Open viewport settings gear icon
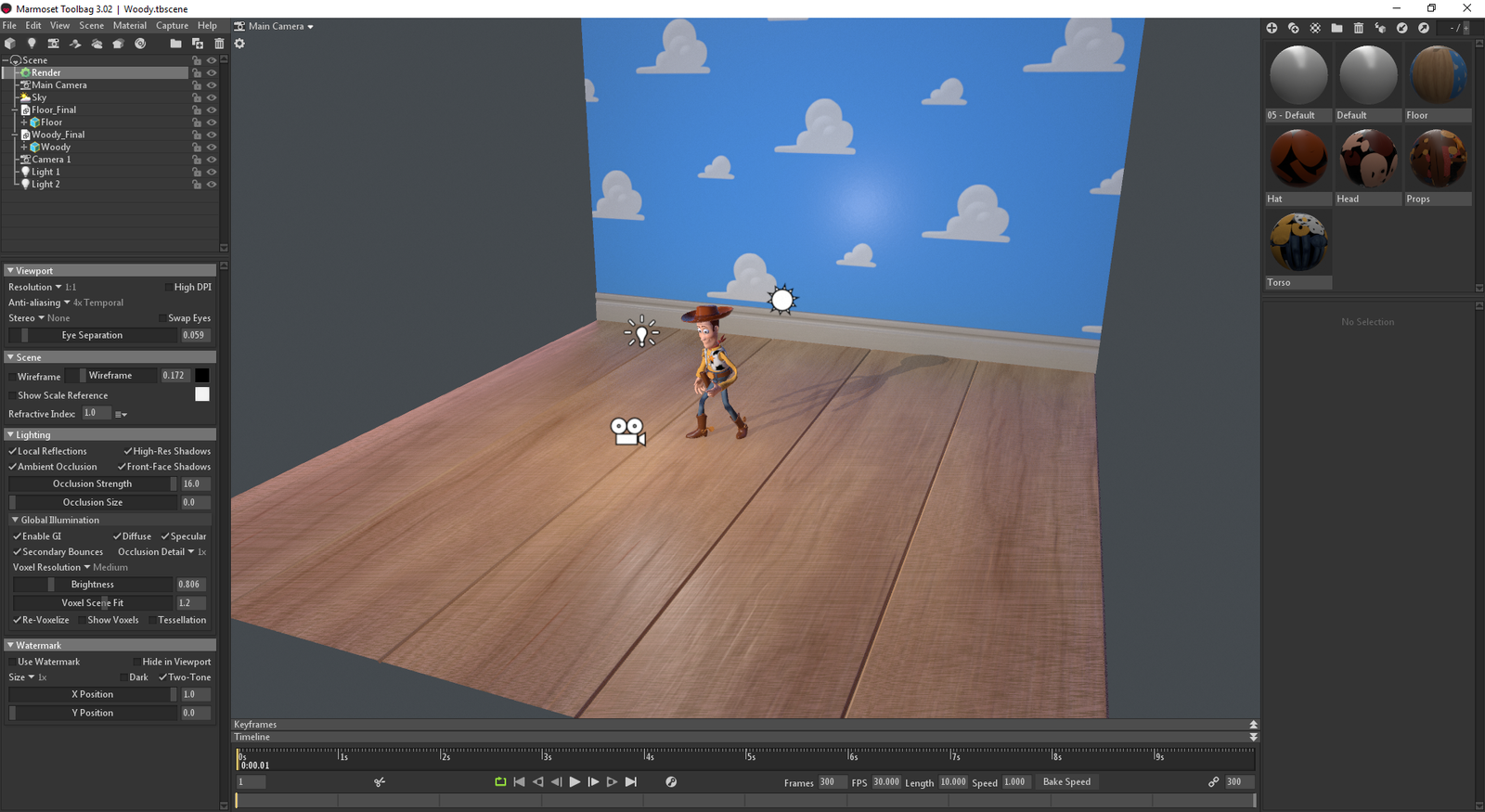 [239, 44]
